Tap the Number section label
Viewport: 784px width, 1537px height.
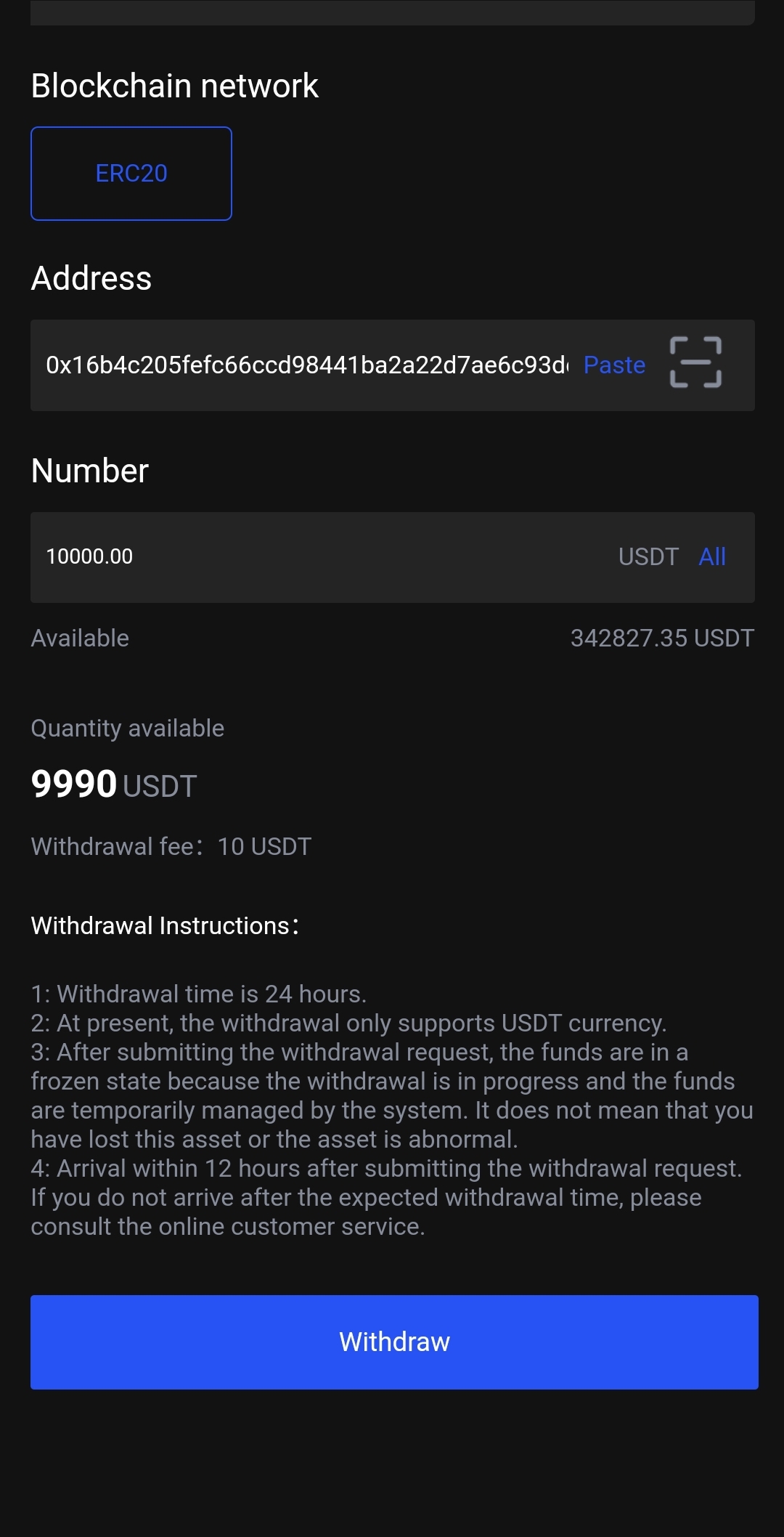pos(90,471)
